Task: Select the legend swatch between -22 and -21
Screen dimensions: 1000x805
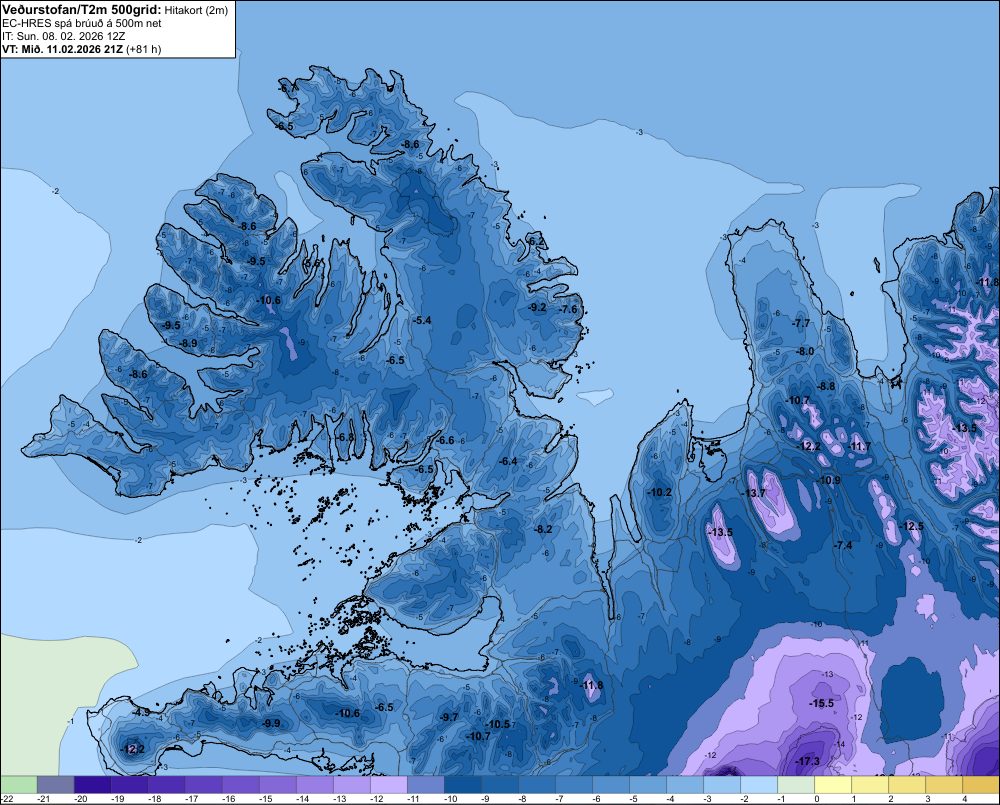Action: [18, 784]
